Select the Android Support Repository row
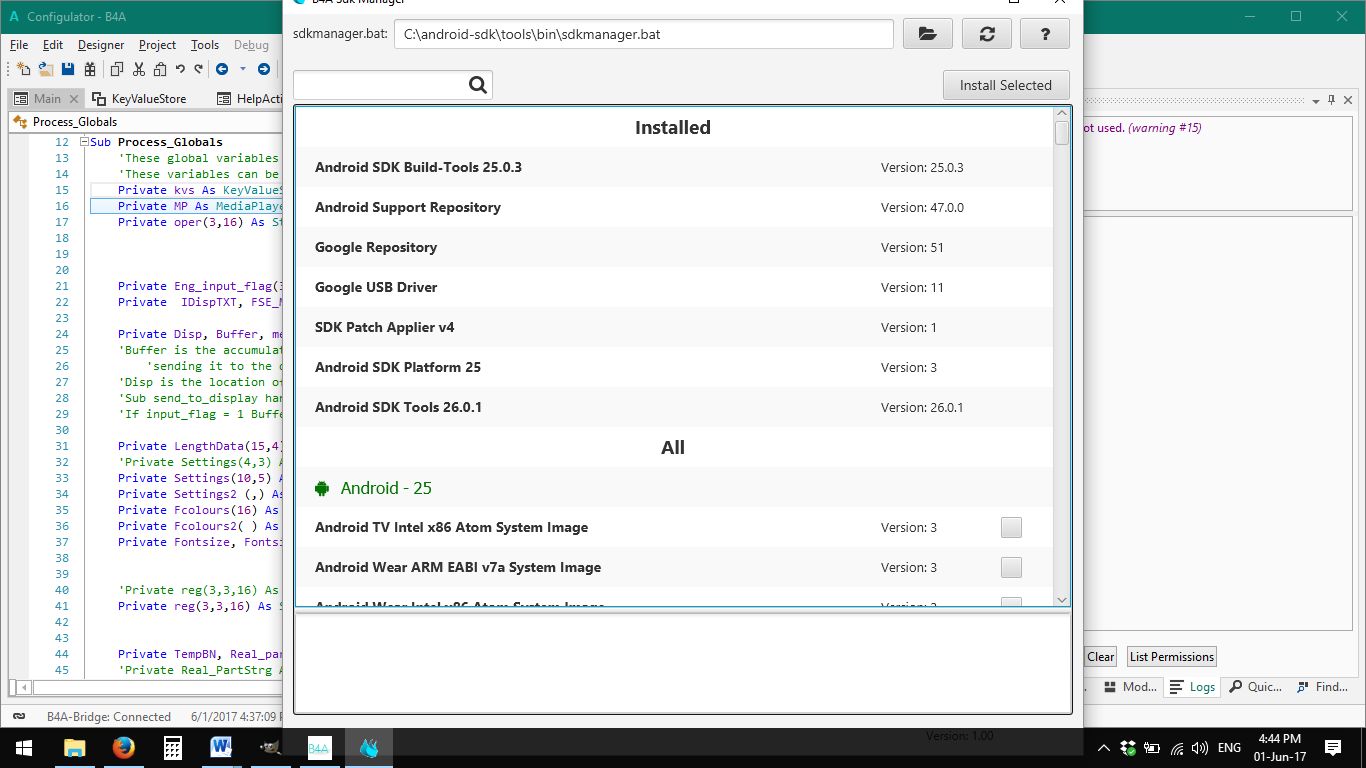Image resolution: width=1366 pixels, height=768 pixels. coord(674,207)
